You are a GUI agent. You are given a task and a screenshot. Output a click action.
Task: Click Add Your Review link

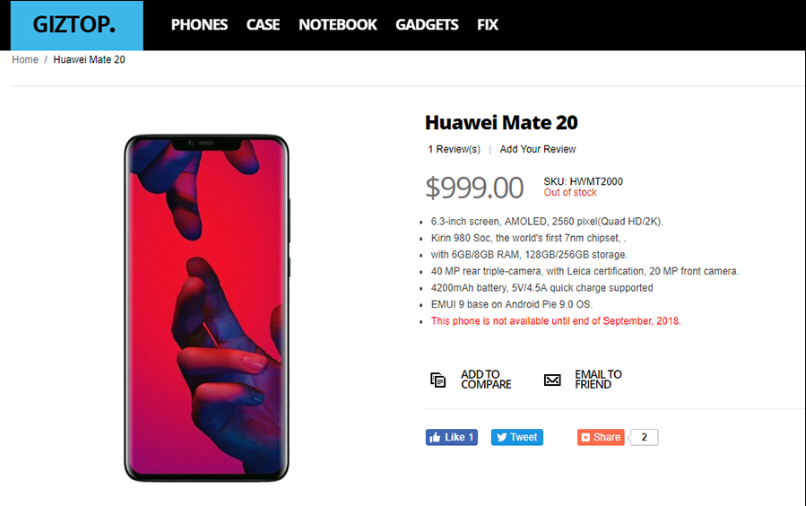[538, 149]
